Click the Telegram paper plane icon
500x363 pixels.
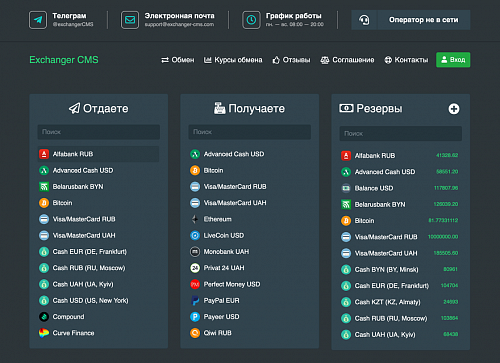coord(38,20)
